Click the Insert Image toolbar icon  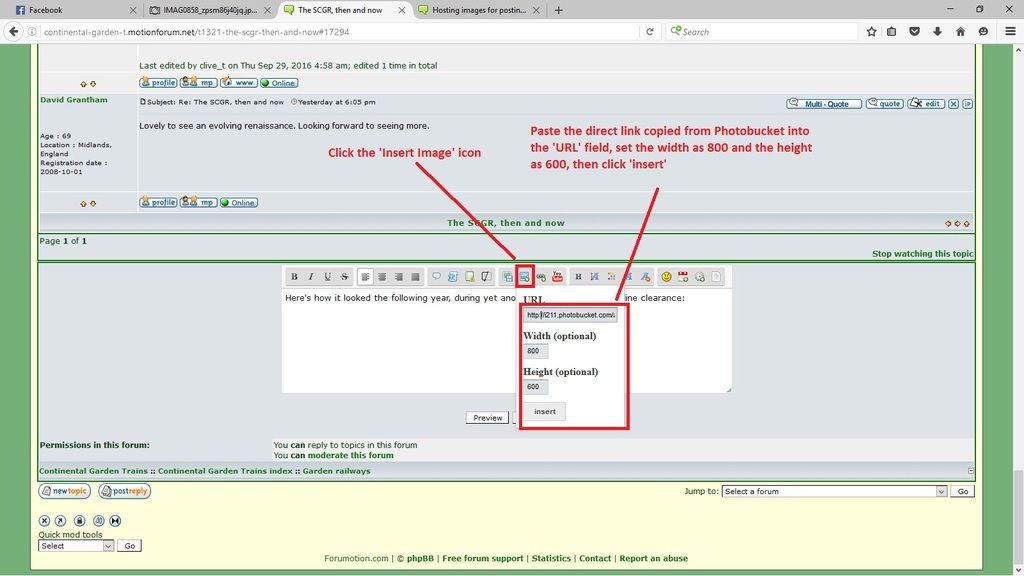tap(524, 277)
